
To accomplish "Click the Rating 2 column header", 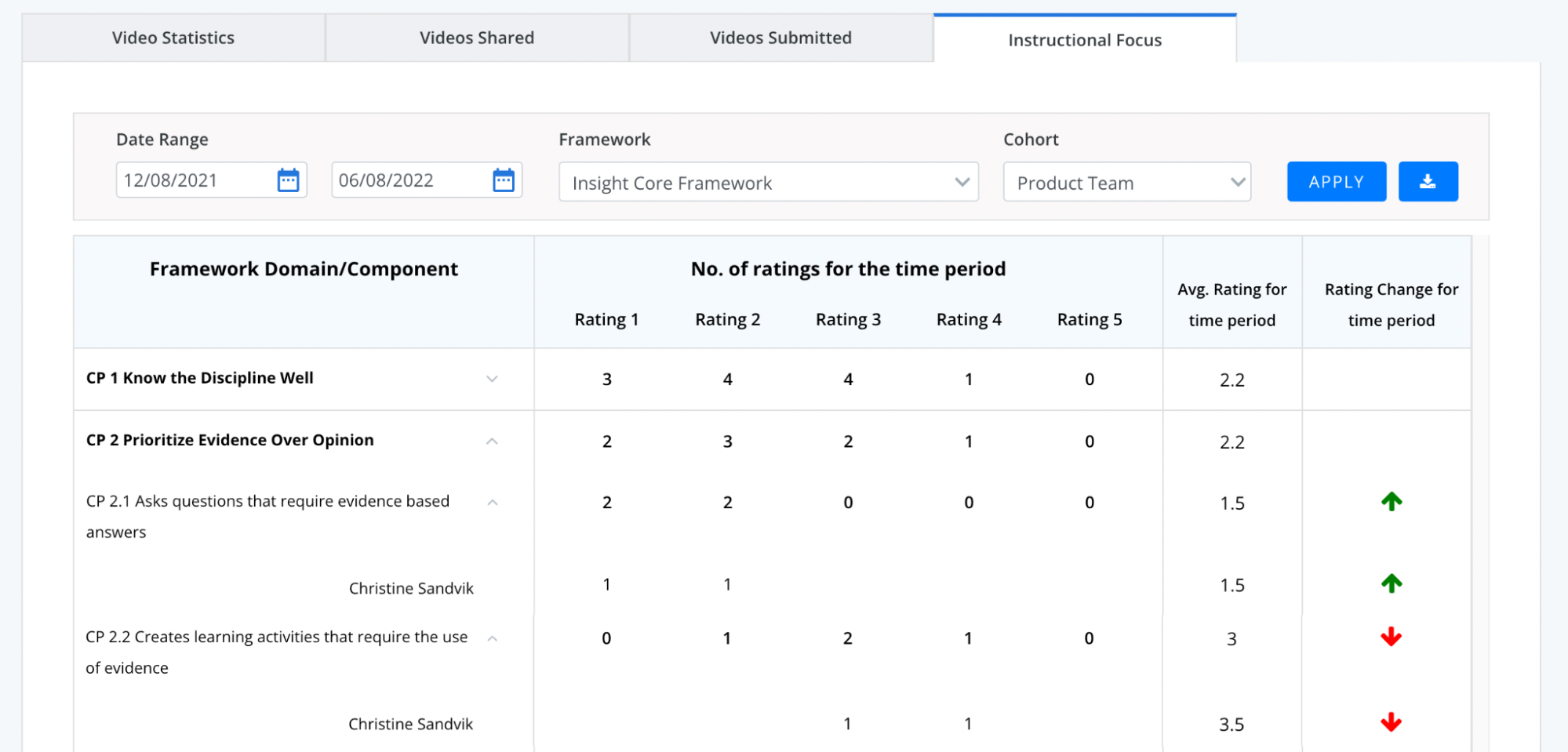I will (x=727, y=319).
